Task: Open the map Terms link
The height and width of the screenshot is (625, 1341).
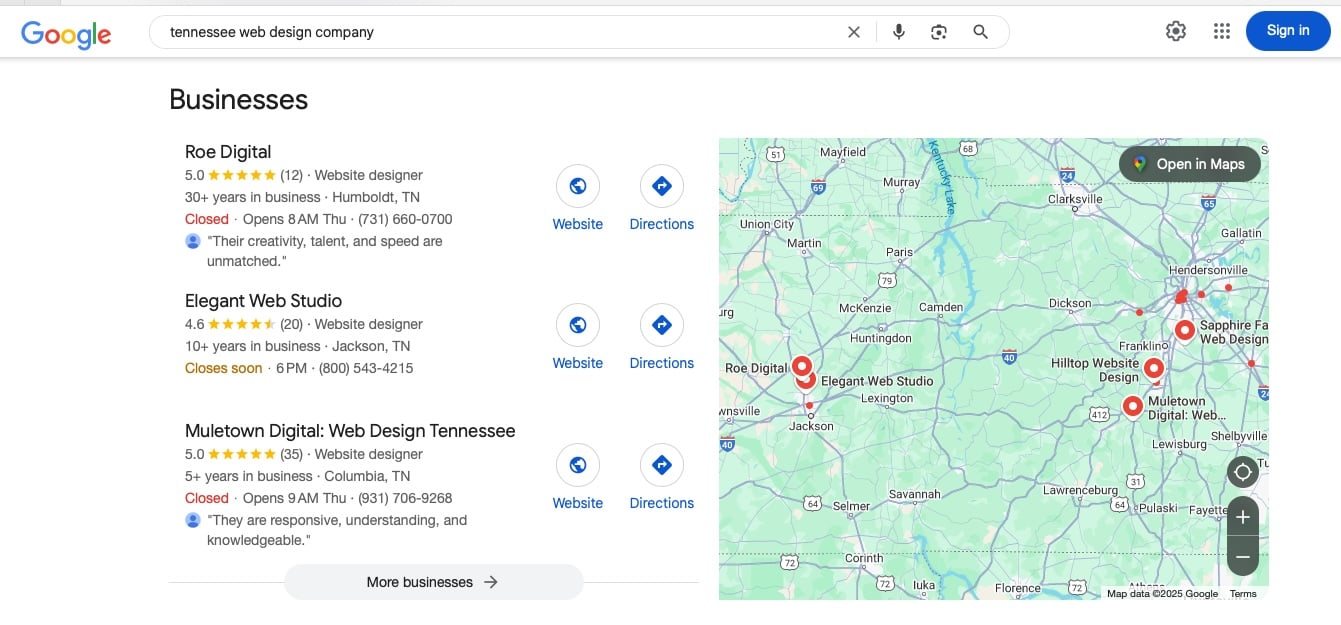Action: coord(1242,593)
